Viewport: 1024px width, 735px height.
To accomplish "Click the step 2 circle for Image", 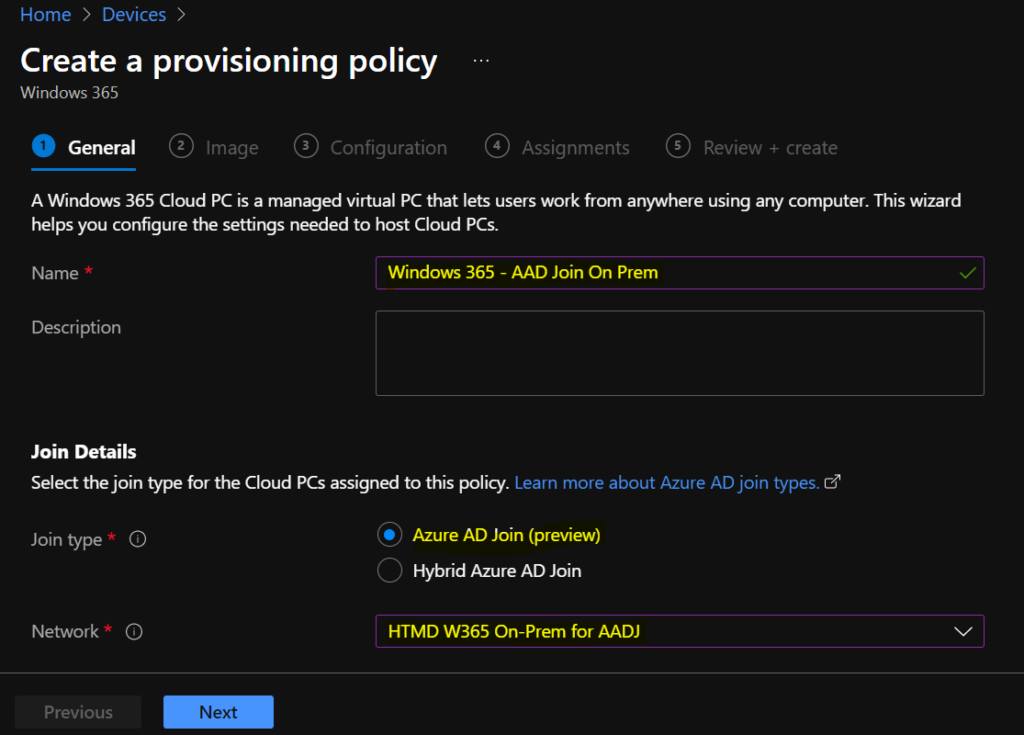I will tap(181, 146).
